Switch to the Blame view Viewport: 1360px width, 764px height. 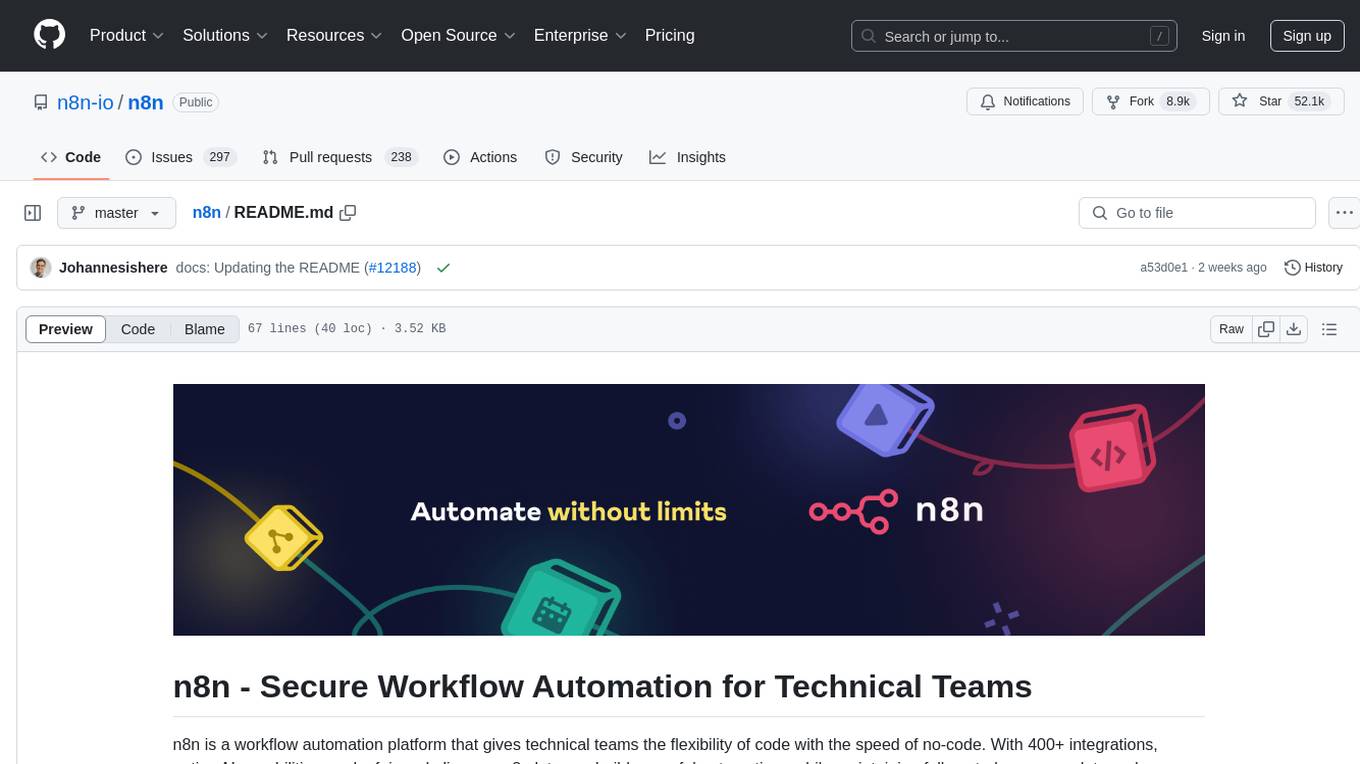[205, 329]
